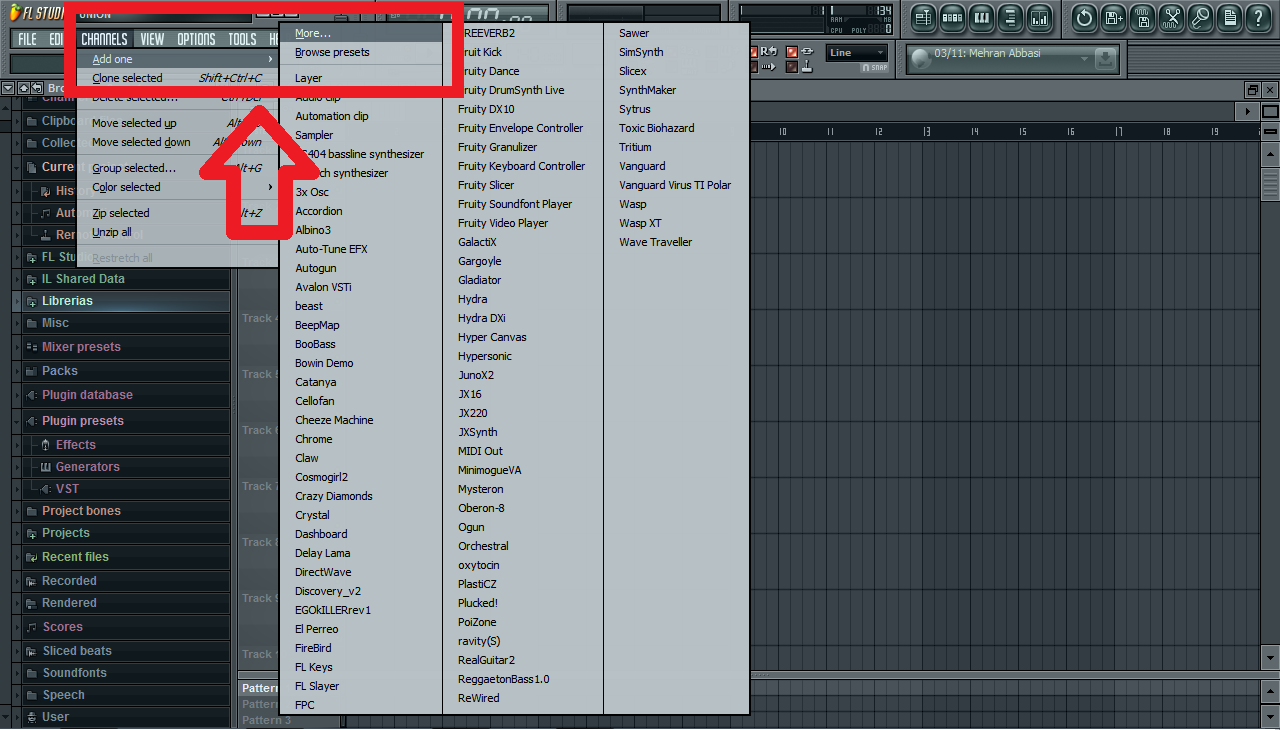This screenshot has height=730, width=1280.
Task: Expand the Projects folder arrow in browser
Action: [19, 533]
